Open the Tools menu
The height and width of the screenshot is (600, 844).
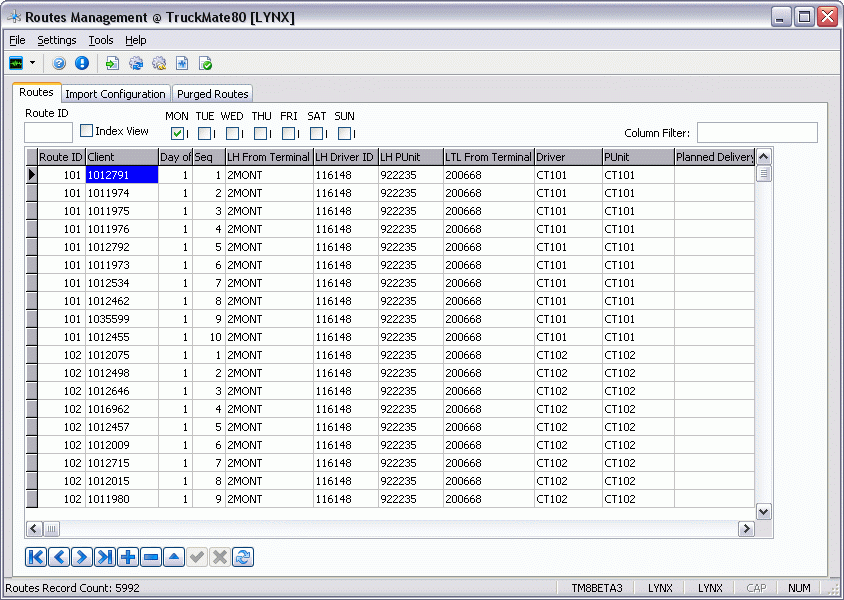[x=101, y=40]
